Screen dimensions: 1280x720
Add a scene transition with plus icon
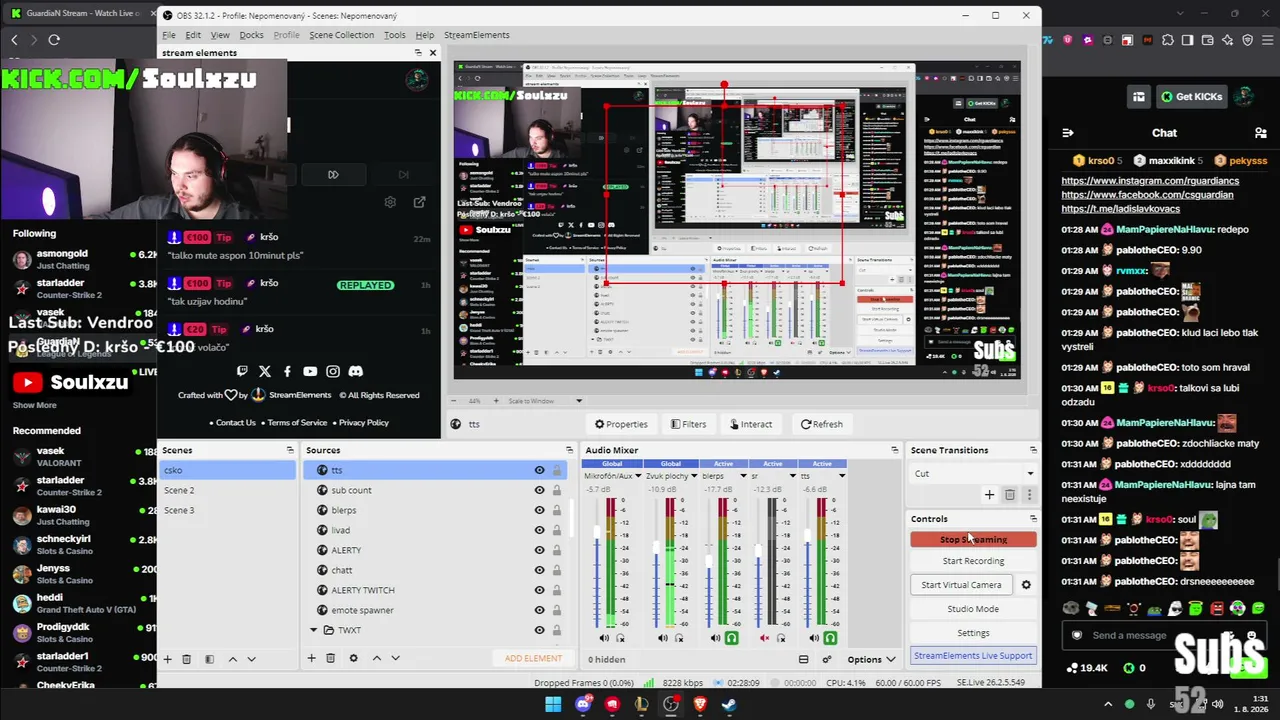point(990,494)
